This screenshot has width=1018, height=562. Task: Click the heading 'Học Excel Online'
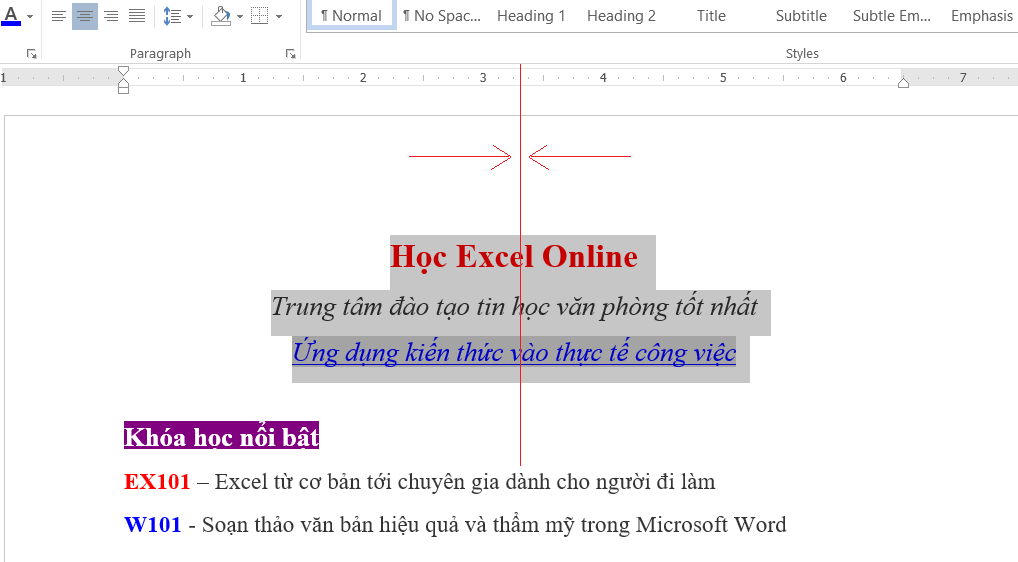click(514, 256)
